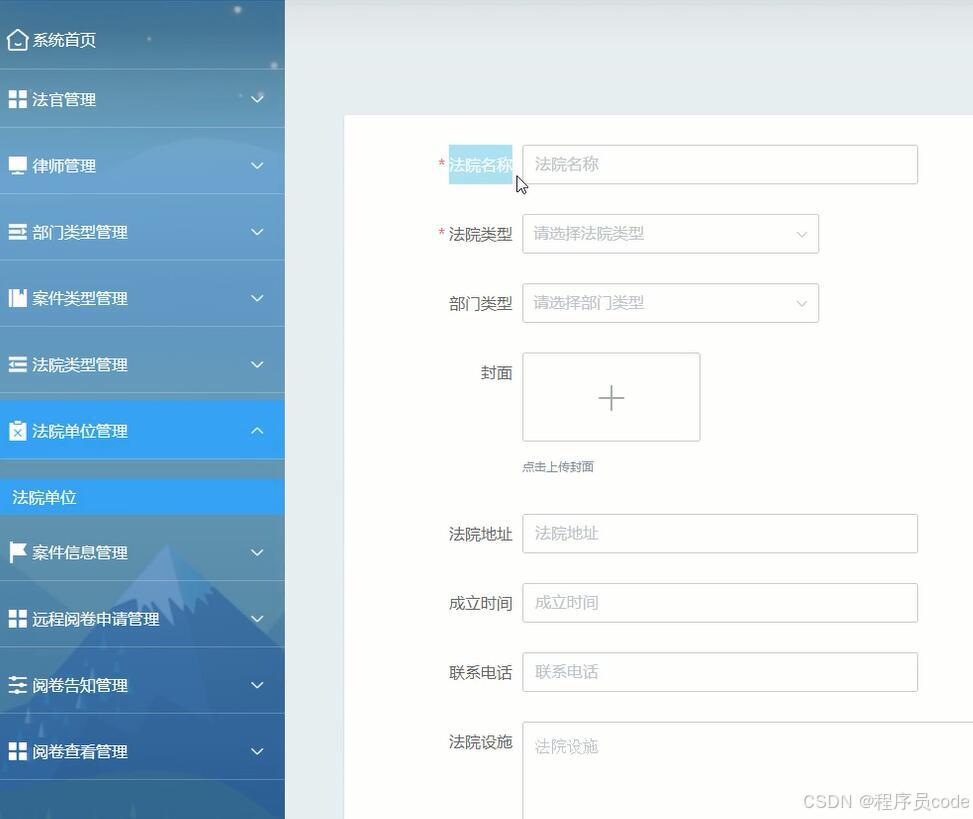
Task: Collapse the 法院单位管理 menu section
Action: pyautogui.click(x=258, y=430)
